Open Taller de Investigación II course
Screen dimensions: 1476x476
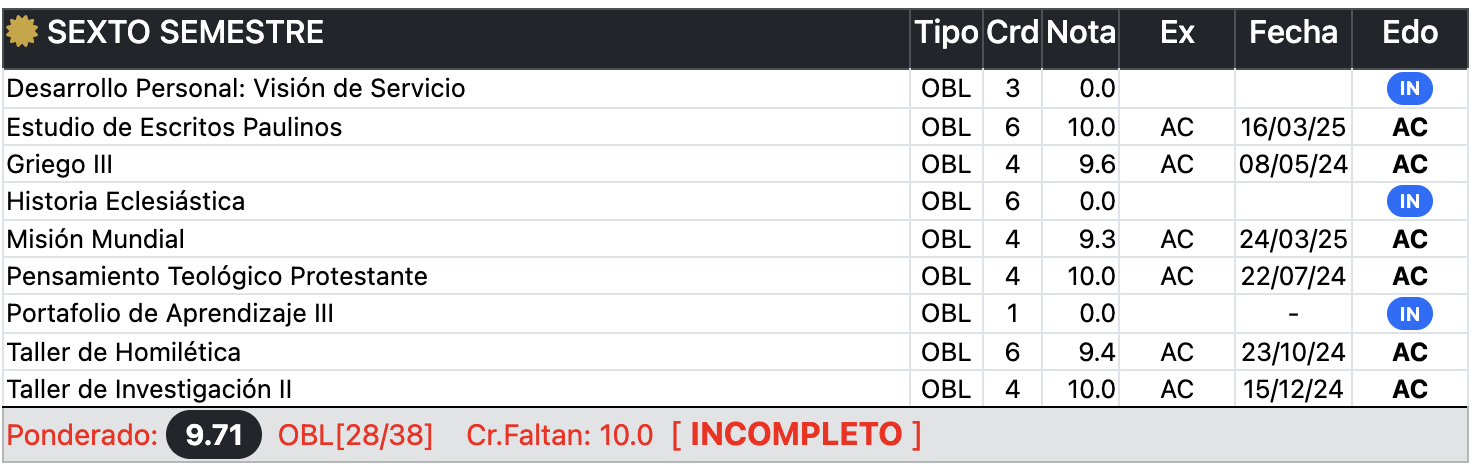tap(149, 389)
